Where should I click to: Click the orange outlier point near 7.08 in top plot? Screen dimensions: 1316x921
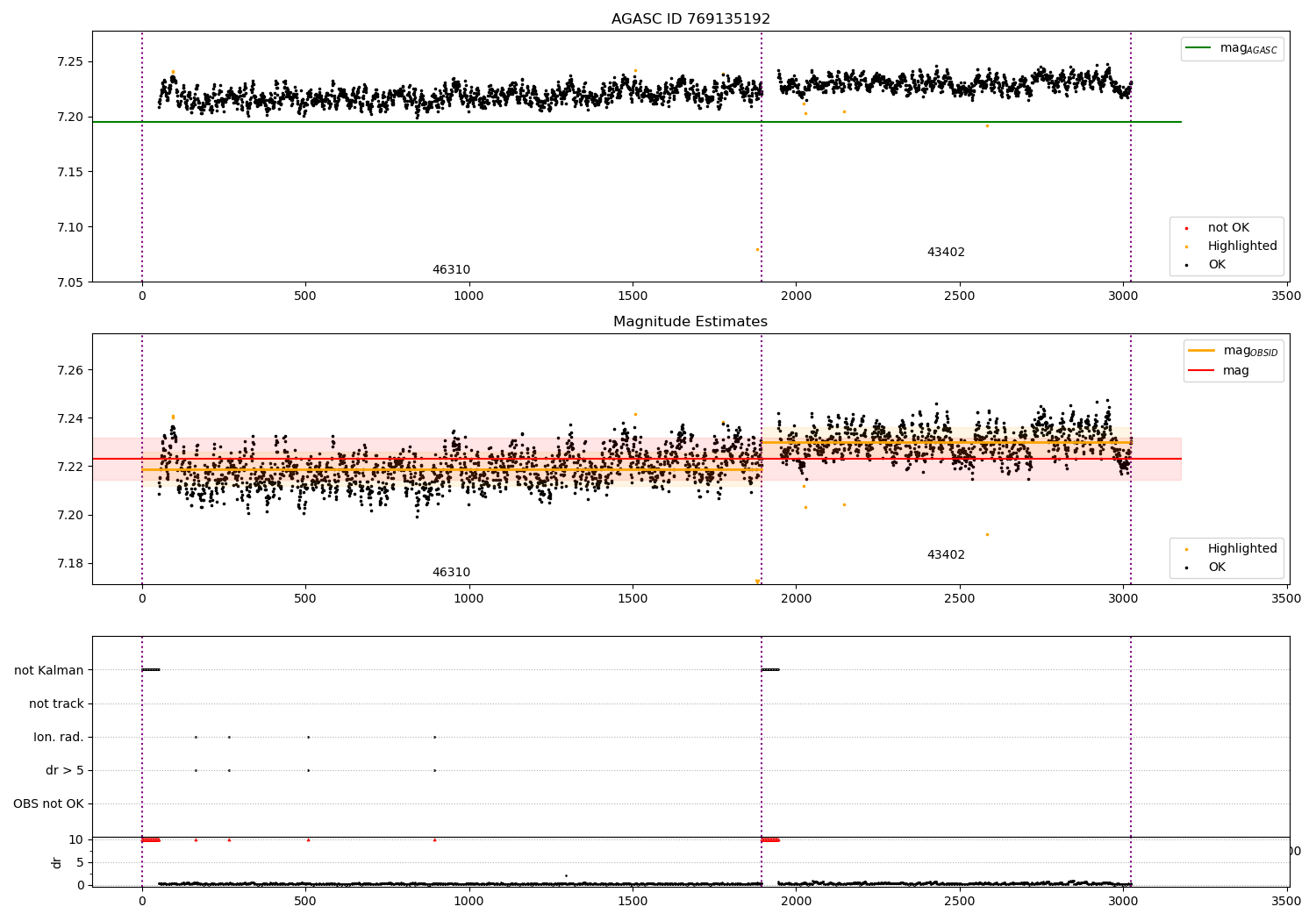click(757, 249)
